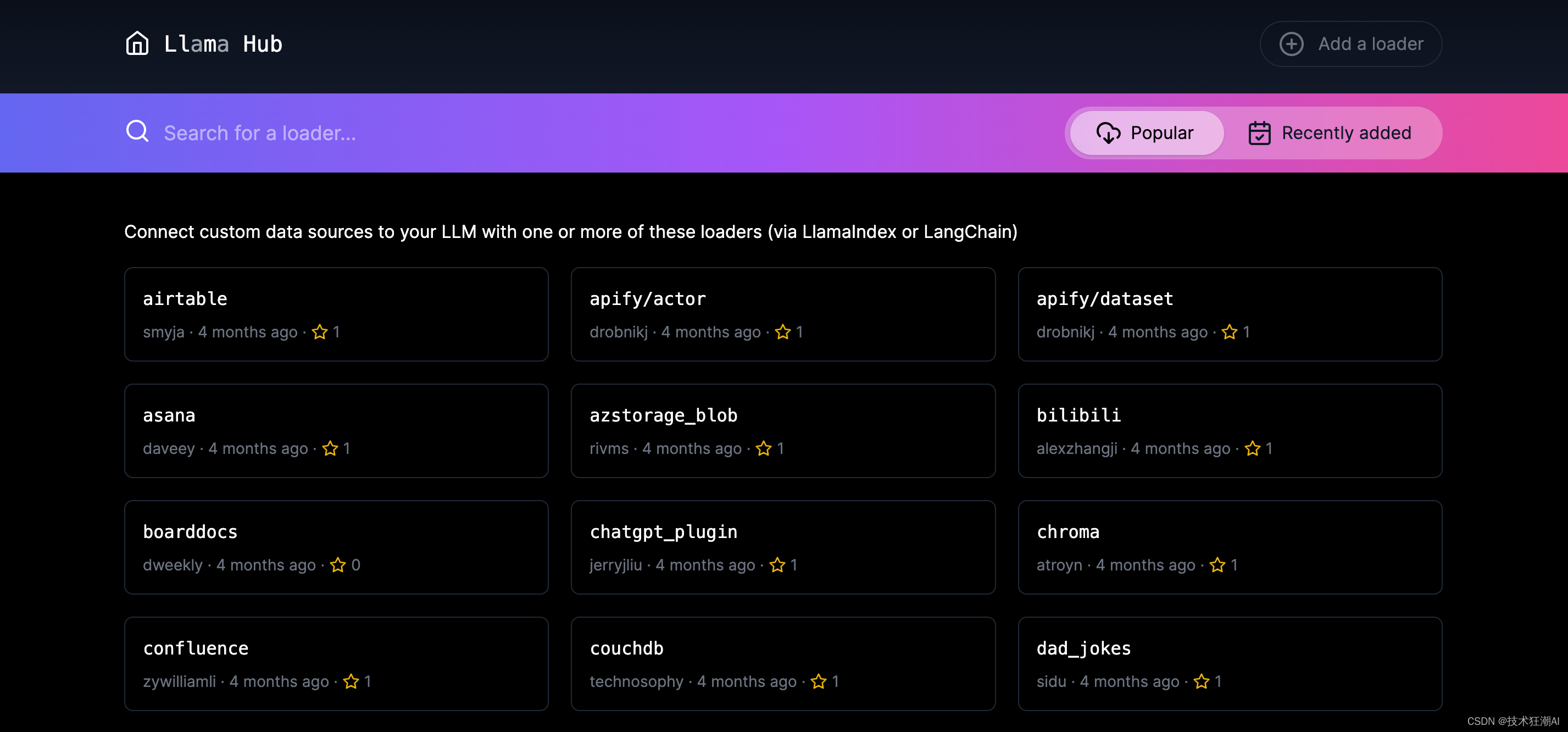
Task: Open the chatgpt_plugin loader card
Action: [x=783, y=547]
